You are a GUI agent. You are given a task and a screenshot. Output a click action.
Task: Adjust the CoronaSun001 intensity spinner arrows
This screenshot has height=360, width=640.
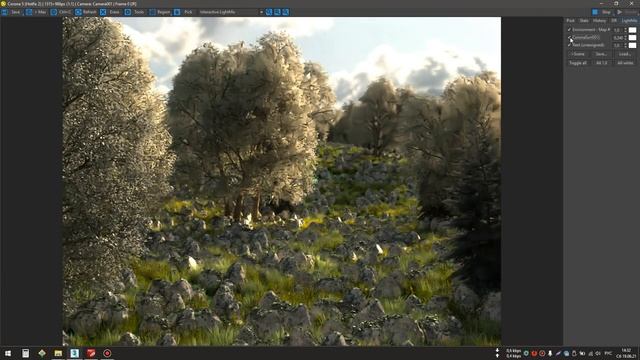coord(625,38)
